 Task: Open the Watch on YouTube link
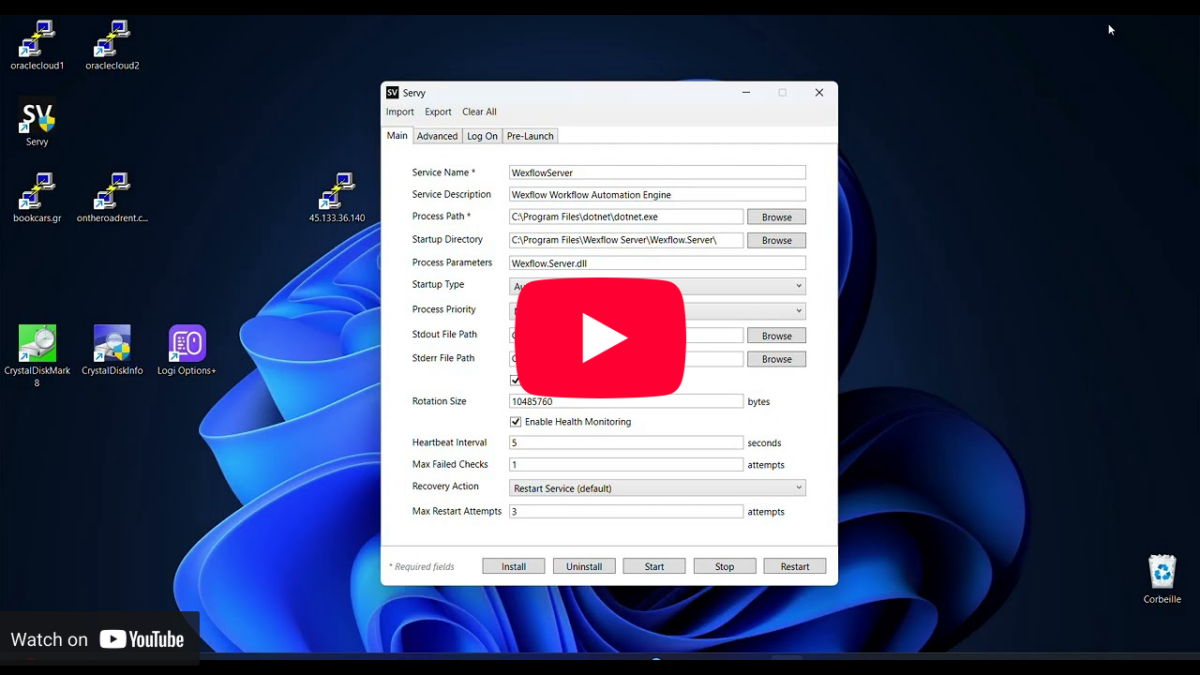point(97,639)
